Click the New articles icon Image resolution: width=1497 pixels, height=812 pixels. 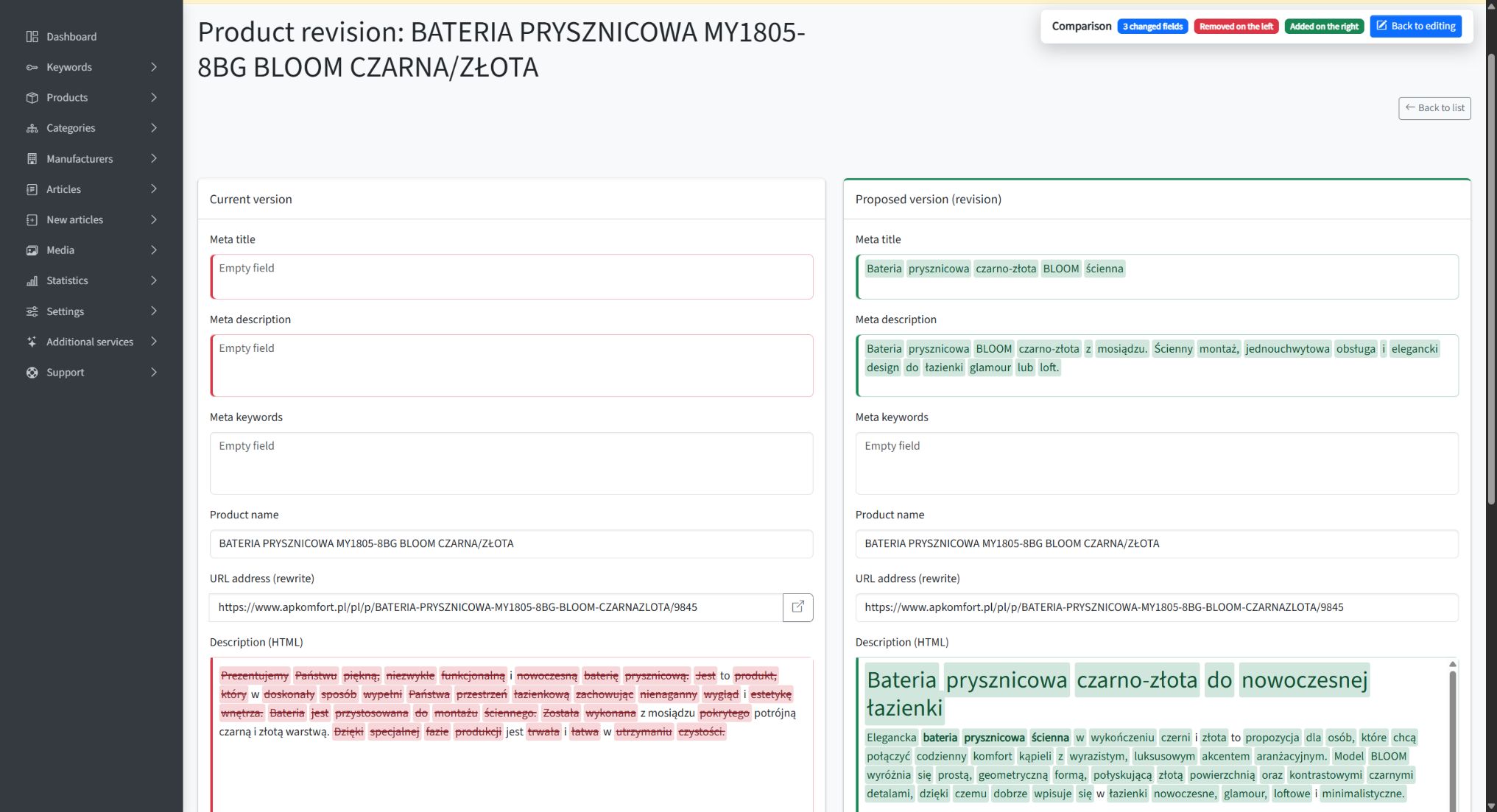(x=32, y=220)
